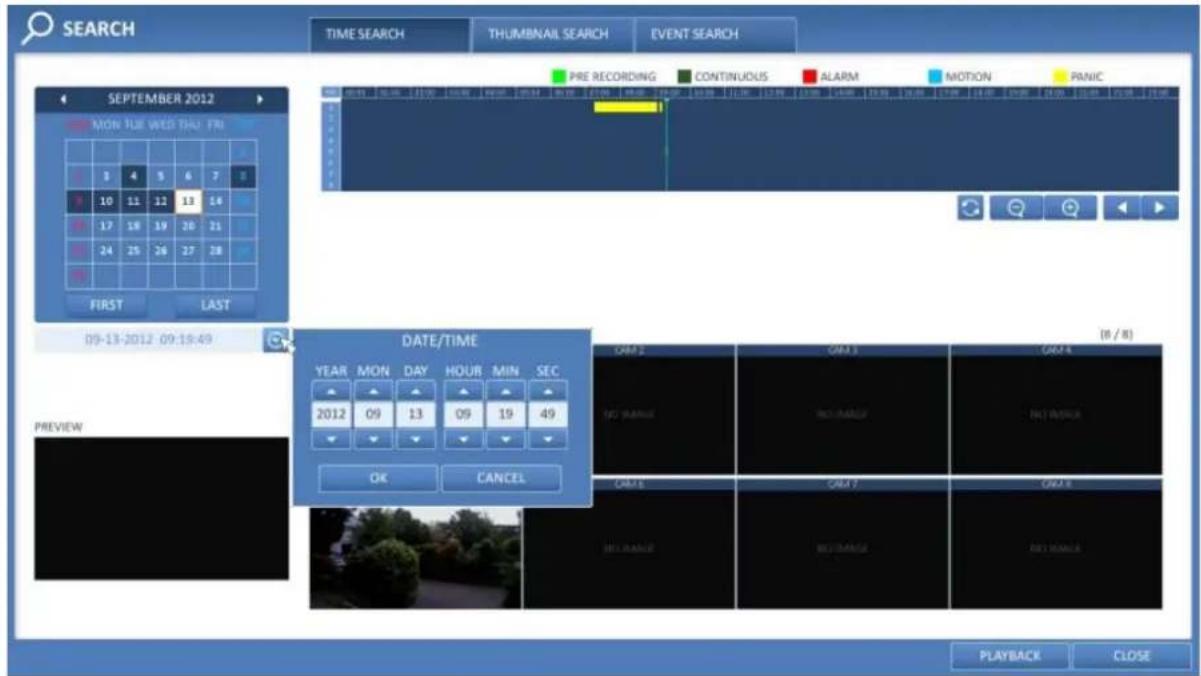This screenshot has width=1201, height=676.
Task: Select the CAM 2 video tile
Action: pyautogui.click(x=629, y=409)
